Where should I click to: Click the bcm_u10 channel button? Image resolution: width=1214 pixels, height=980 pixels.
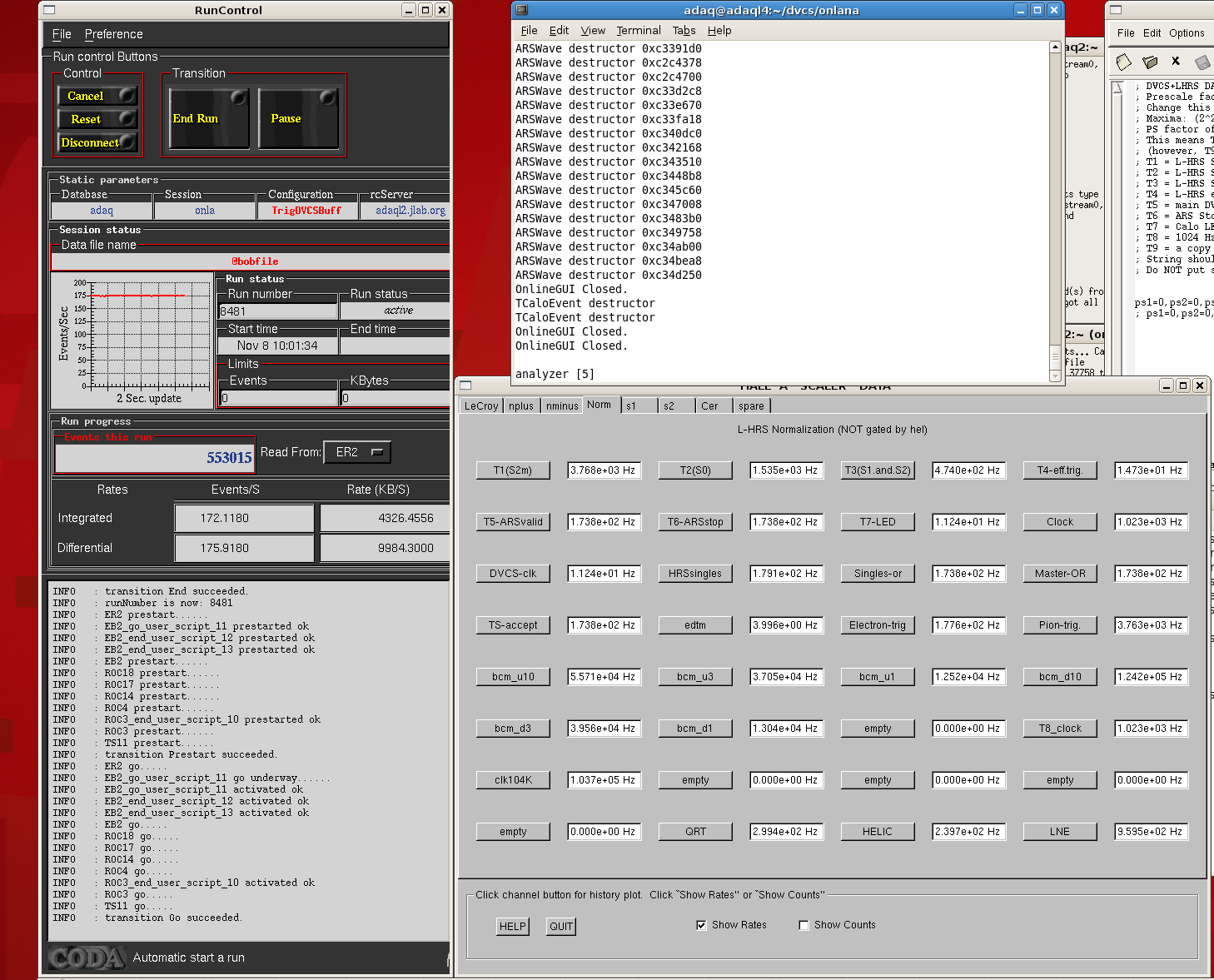(x=513, y=677)
